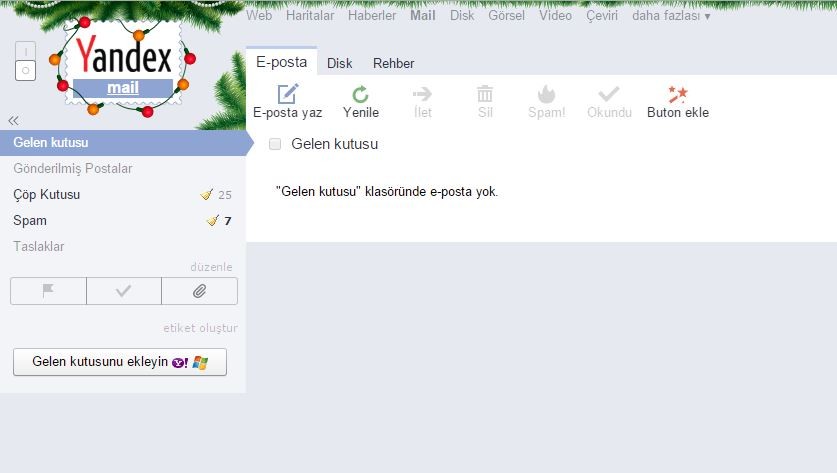837x473 pixels.
Task: Clean Spam folder with broom icon
Action: [212, 220]
